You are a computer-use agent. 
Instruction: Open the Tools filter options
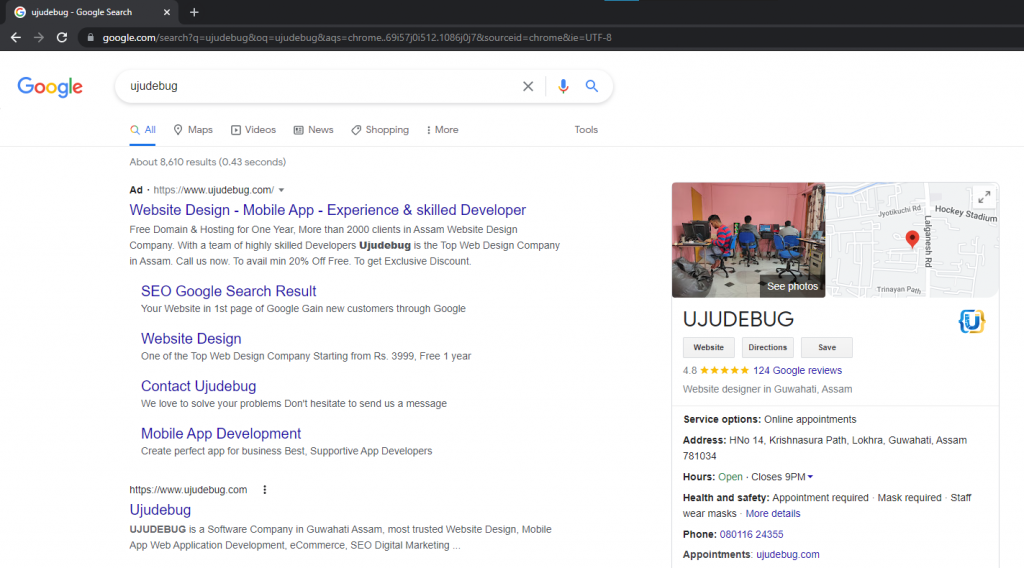[586, 130]
